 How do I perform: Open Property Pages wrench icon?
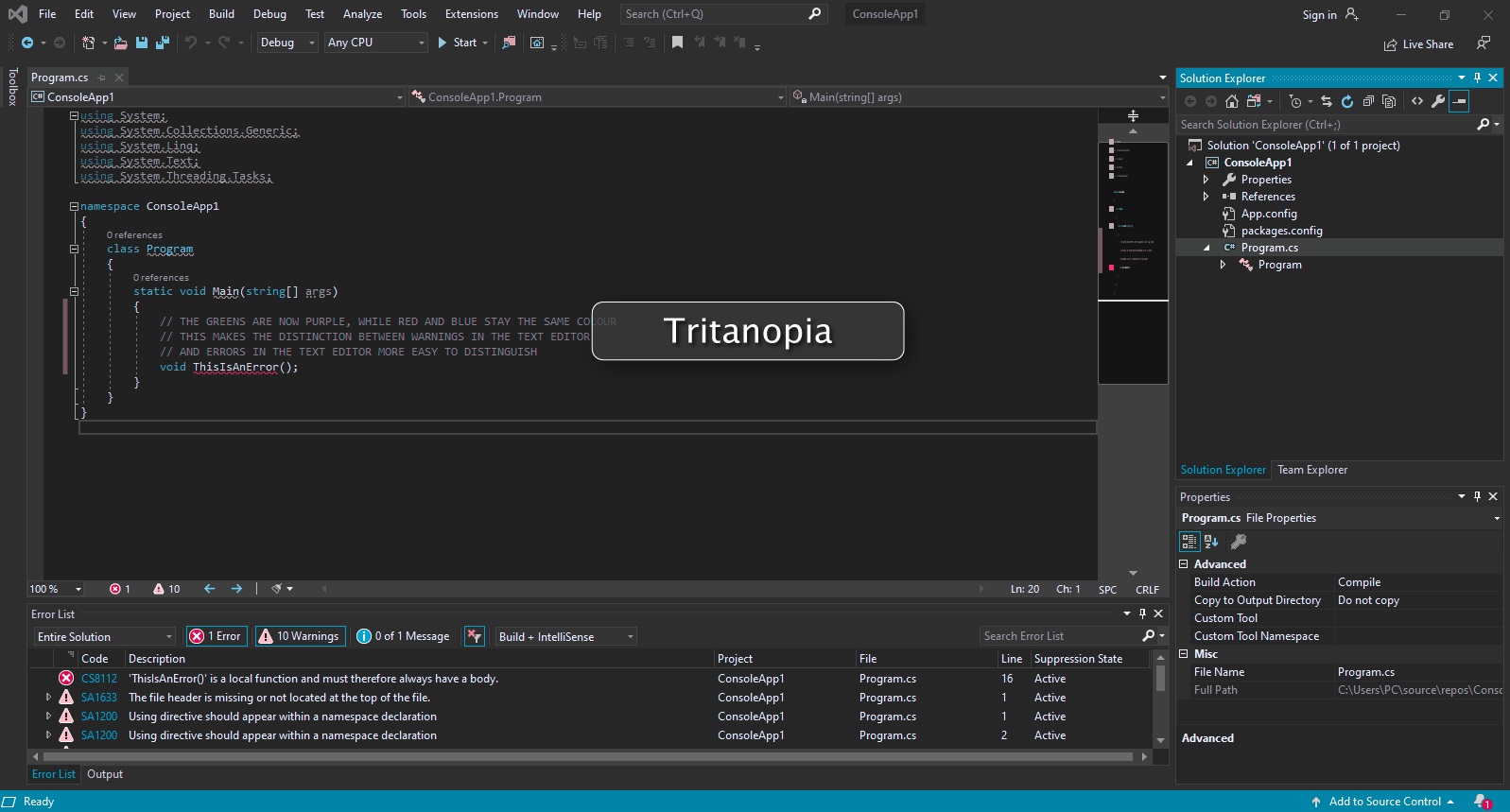point(1239,542)
